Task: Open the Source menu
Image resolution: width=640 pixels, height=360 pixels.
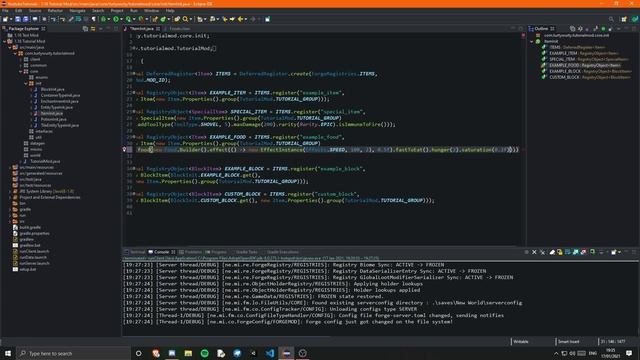Action: [x=35, y=11]
